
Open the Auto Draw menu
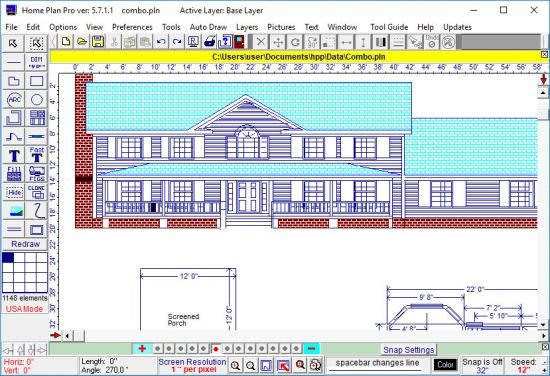208,27
